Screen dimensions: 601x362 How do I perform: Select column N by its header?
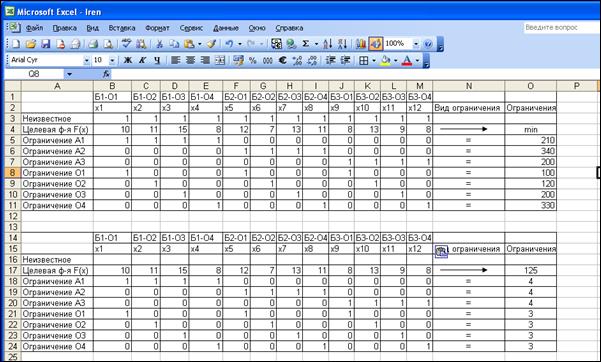469,86
